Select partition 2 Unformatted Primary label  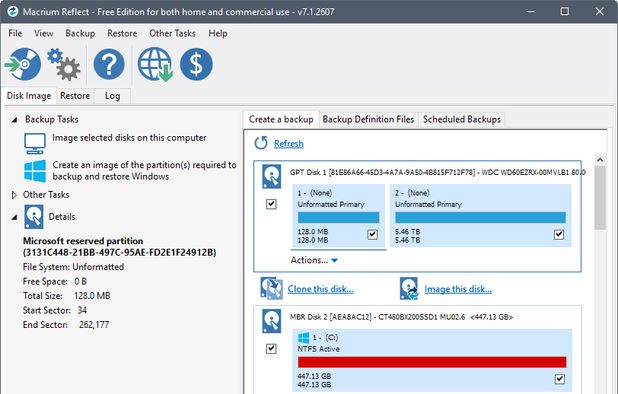click(x=428, y=204)
